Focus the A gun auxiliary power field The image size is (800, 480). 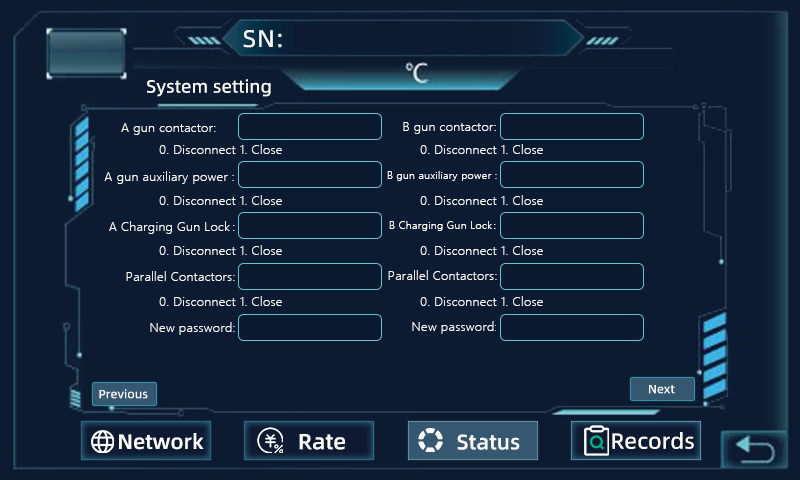coord(310,175)
